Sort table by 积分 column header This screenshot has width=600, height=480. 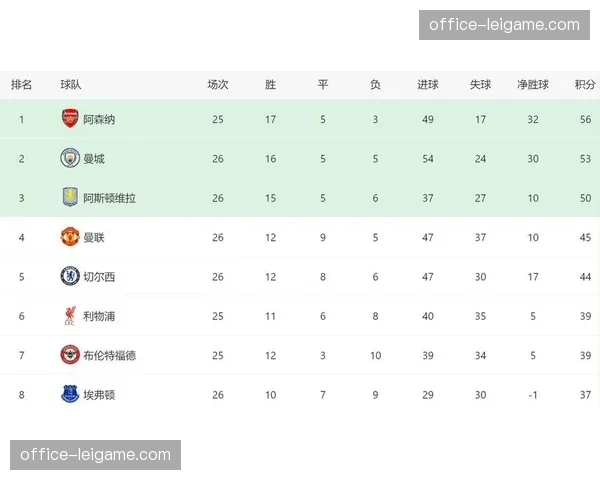pos(585,84)
